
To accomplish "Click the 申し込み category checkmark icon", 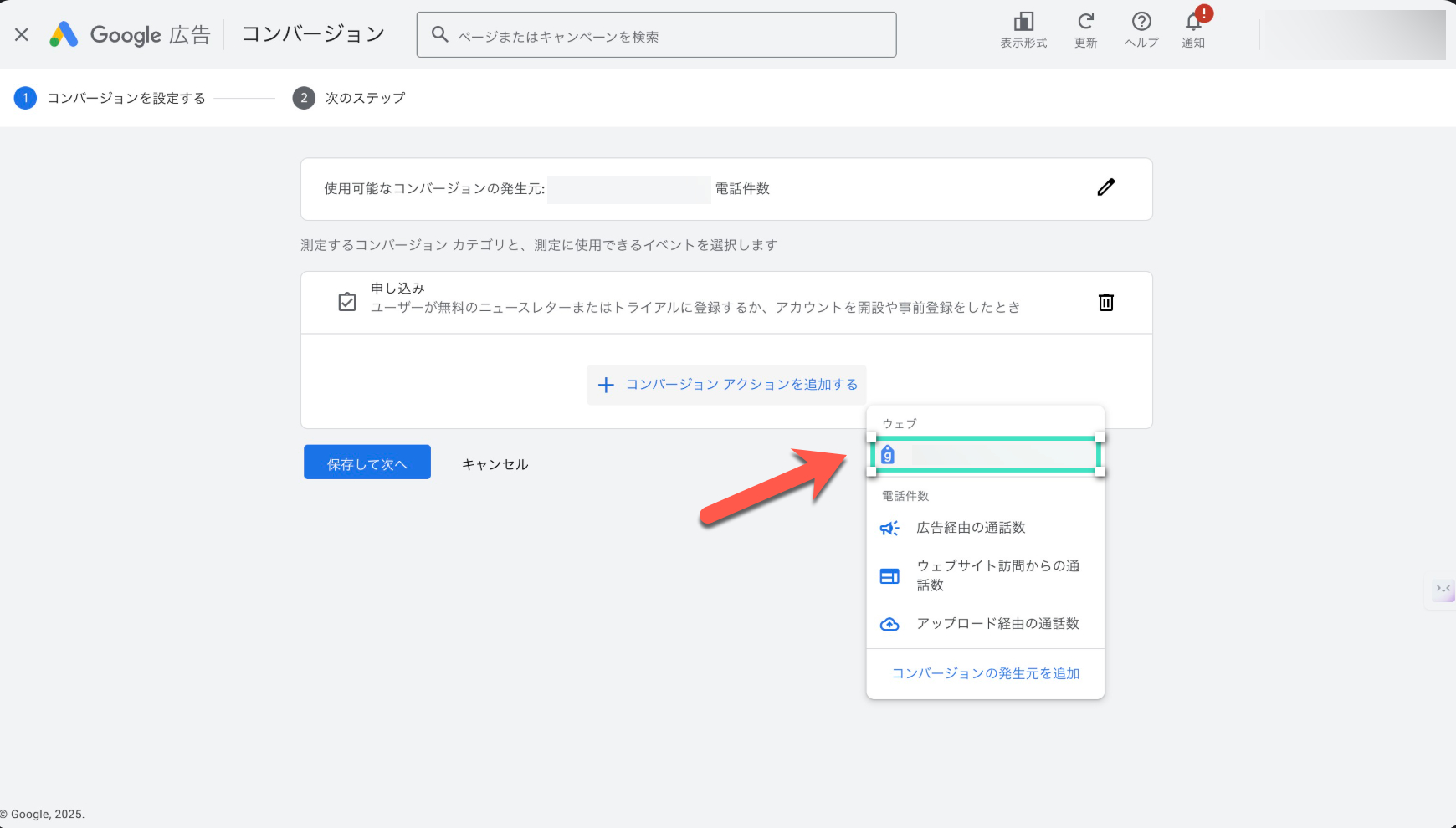I will point(346,302).
